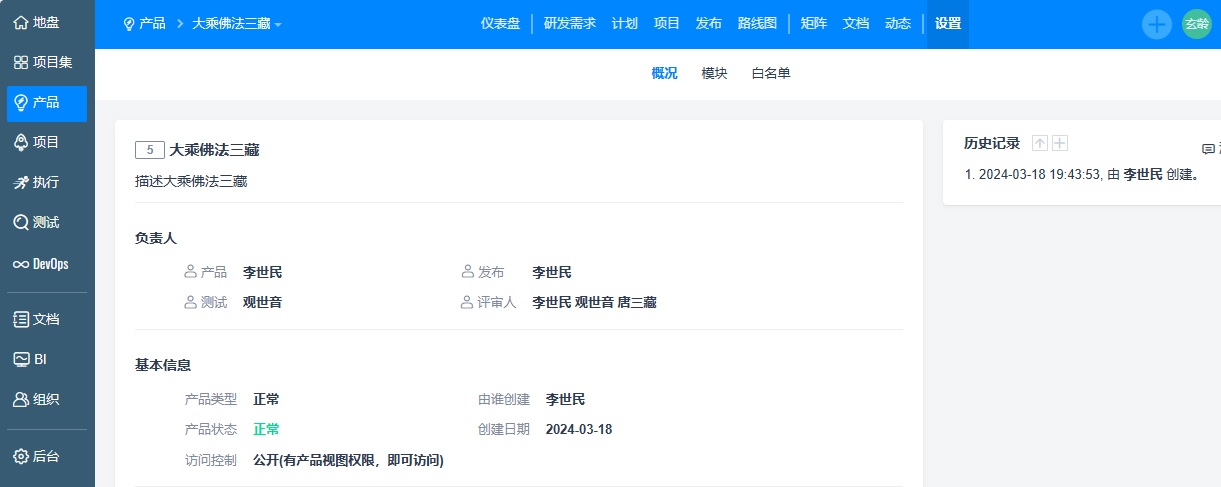Open 大乘佛法三藏 product switcher dropdown
Image resolution: width=1221 pixels, height=487 pixels.
pyautogui.click(x=236, y=23)
